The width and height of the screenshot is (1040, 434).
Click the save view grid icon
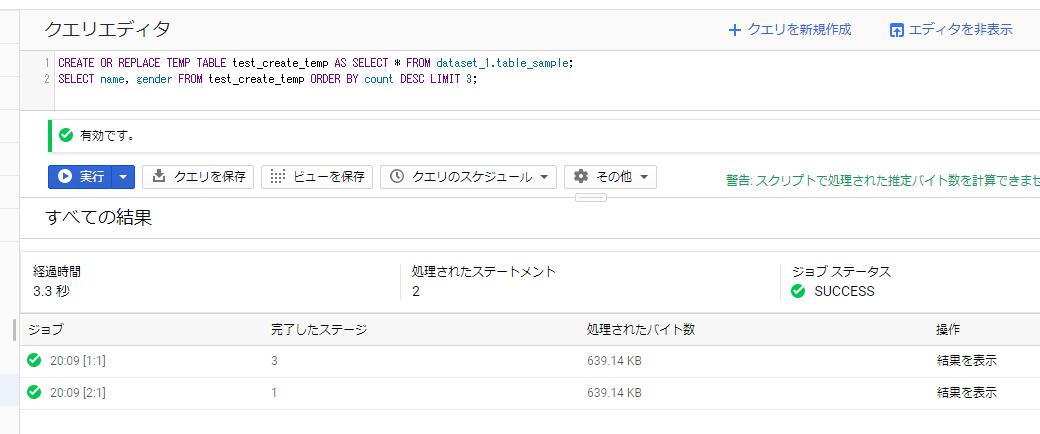tap(278, 177)
